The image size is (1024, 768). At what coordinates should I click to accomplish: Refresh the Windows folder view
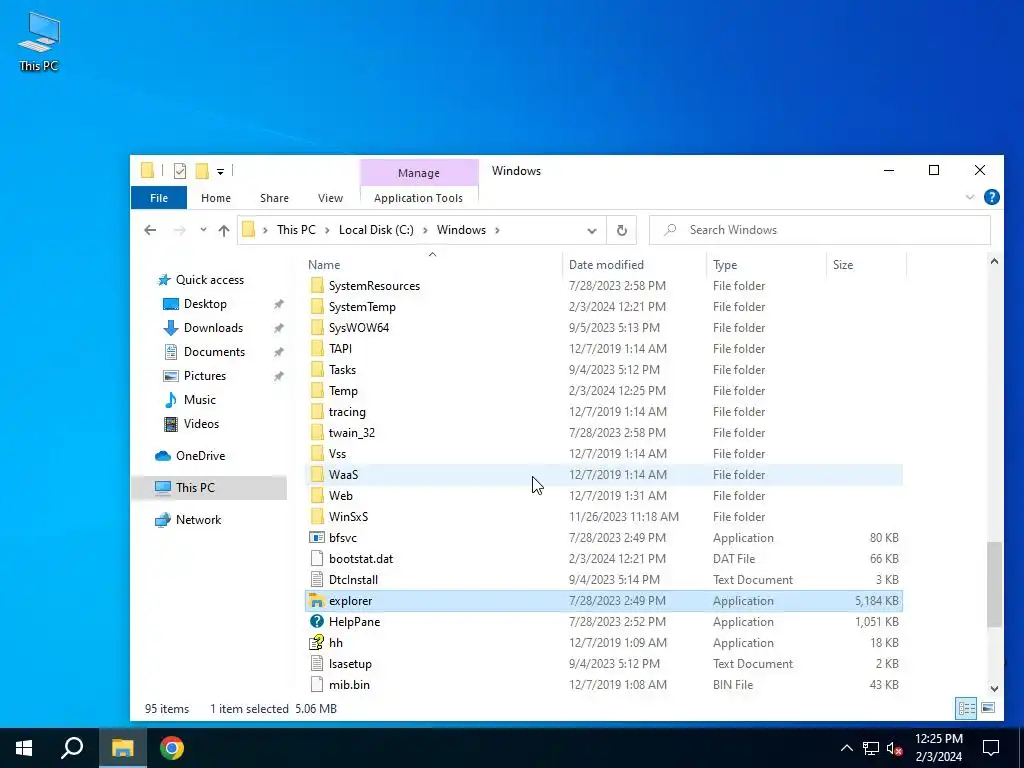tap(622, 230)
